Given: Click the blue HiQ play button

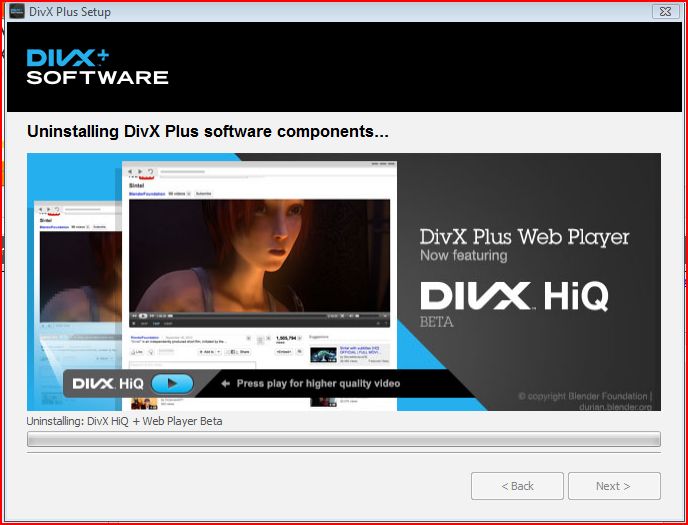Looking at the screenshot, I should click(x=172, y=384).
